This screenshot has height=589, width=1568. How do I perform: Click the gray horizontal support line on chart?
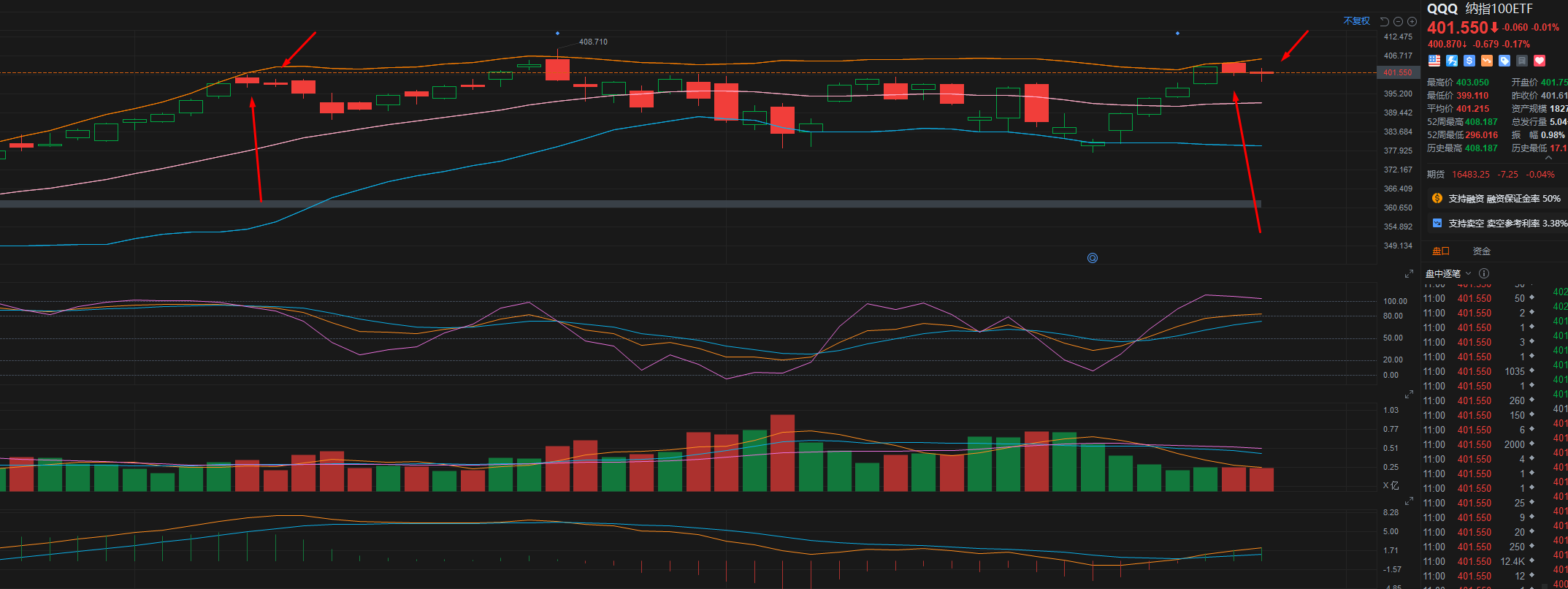[x=630, y=204]
